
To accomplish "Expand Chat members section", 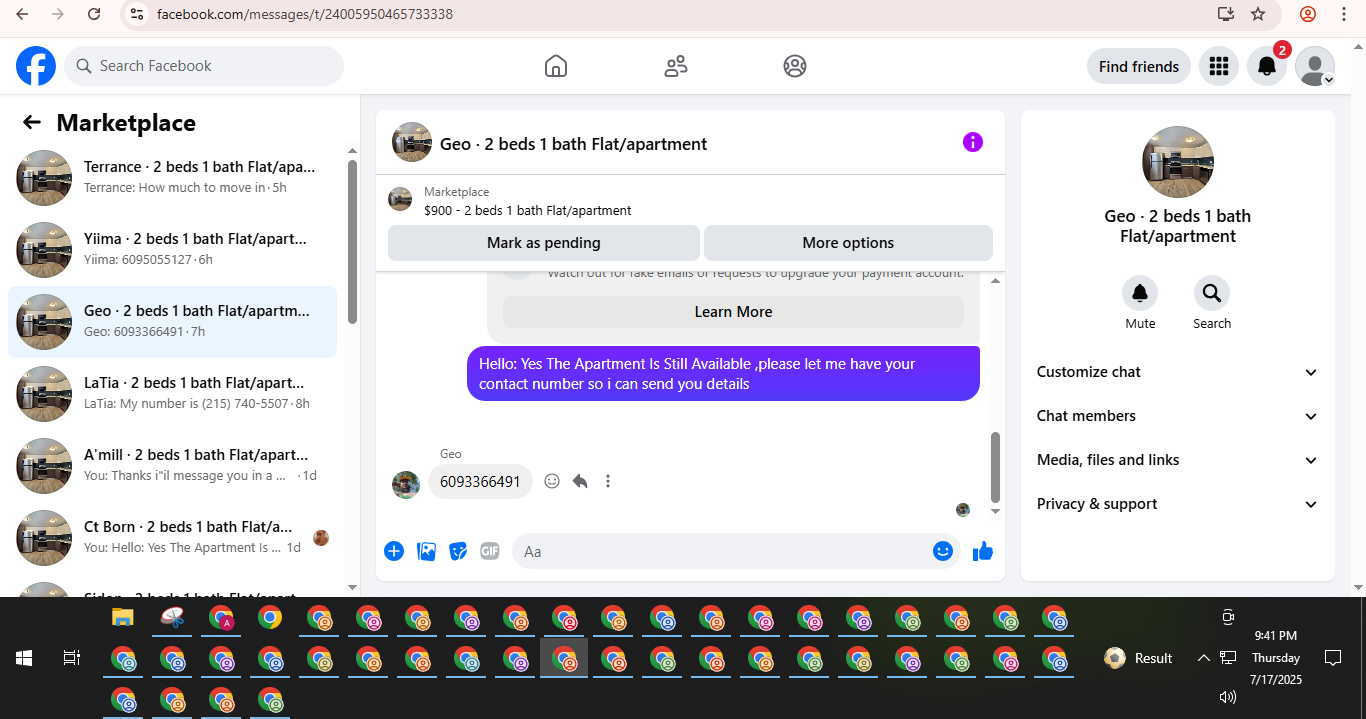I will (1178, 416).
